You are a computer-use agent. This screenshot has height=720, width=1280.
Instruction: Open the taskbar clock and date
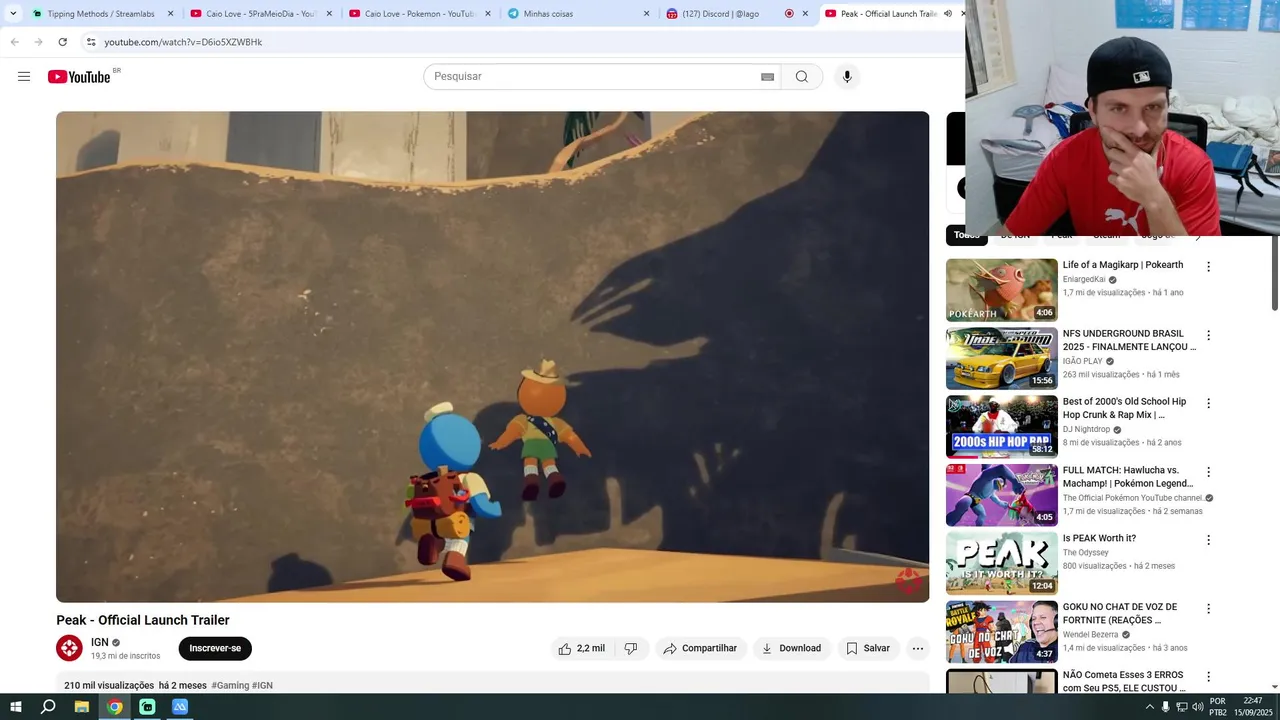tap(1252, 707)
